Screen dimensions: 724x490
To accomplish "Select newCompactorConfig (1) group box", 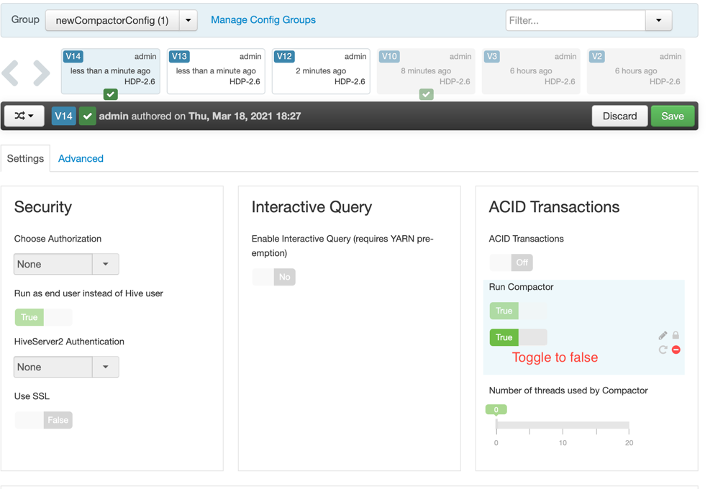I will click(x=112, y=20).
